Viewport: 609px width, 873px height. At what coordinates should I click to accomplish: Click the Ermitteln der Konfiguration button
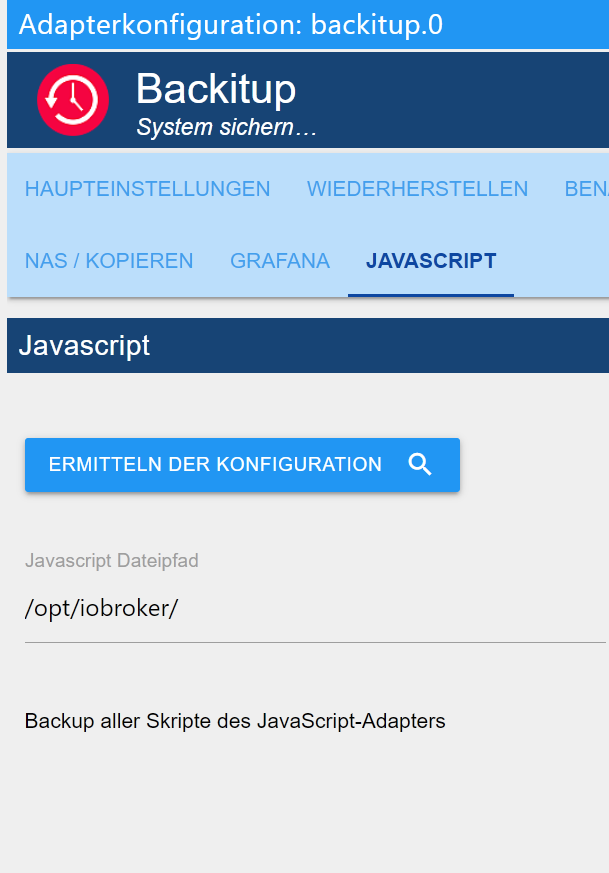[x=242, y=465]
